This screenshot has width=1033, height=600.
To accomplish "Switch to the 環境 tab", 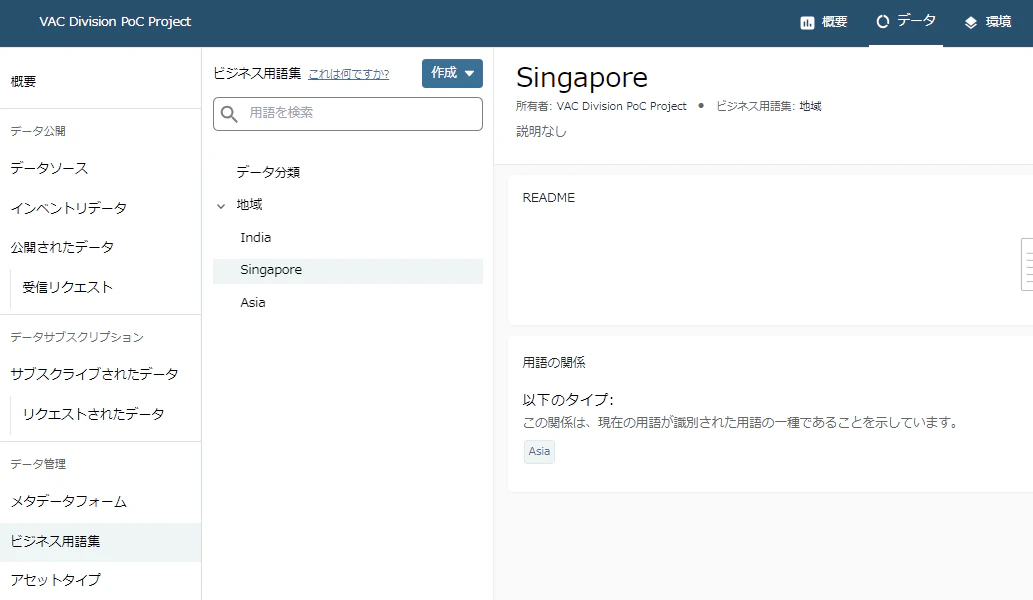I will pos(988,22).
